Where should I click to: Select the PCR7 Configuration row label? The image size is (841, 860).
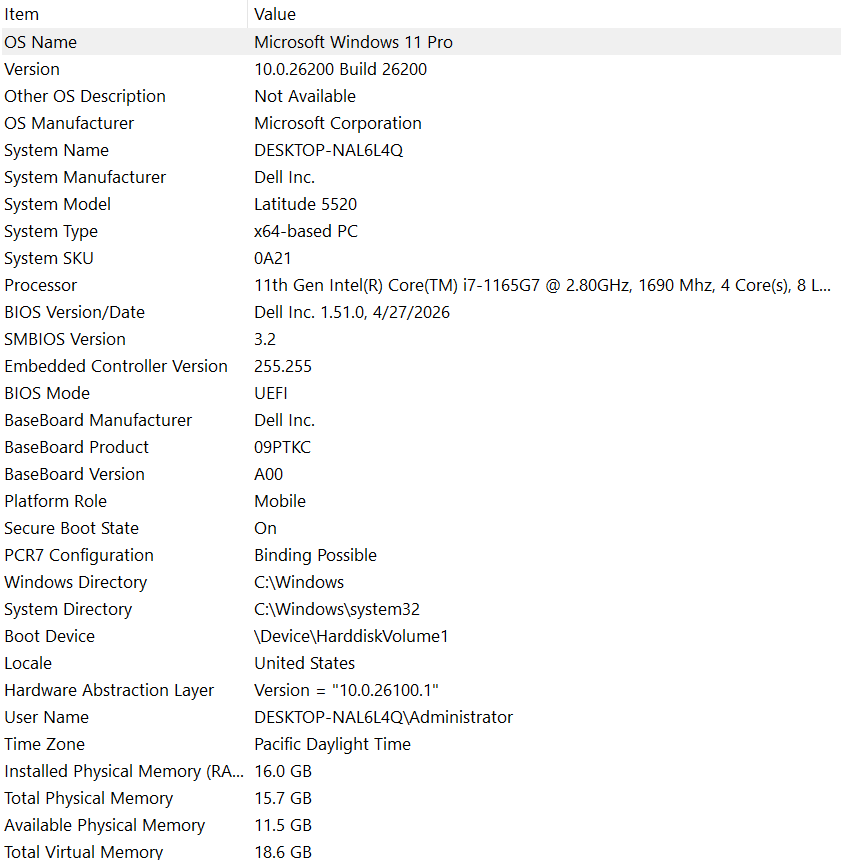pos(79,555)
